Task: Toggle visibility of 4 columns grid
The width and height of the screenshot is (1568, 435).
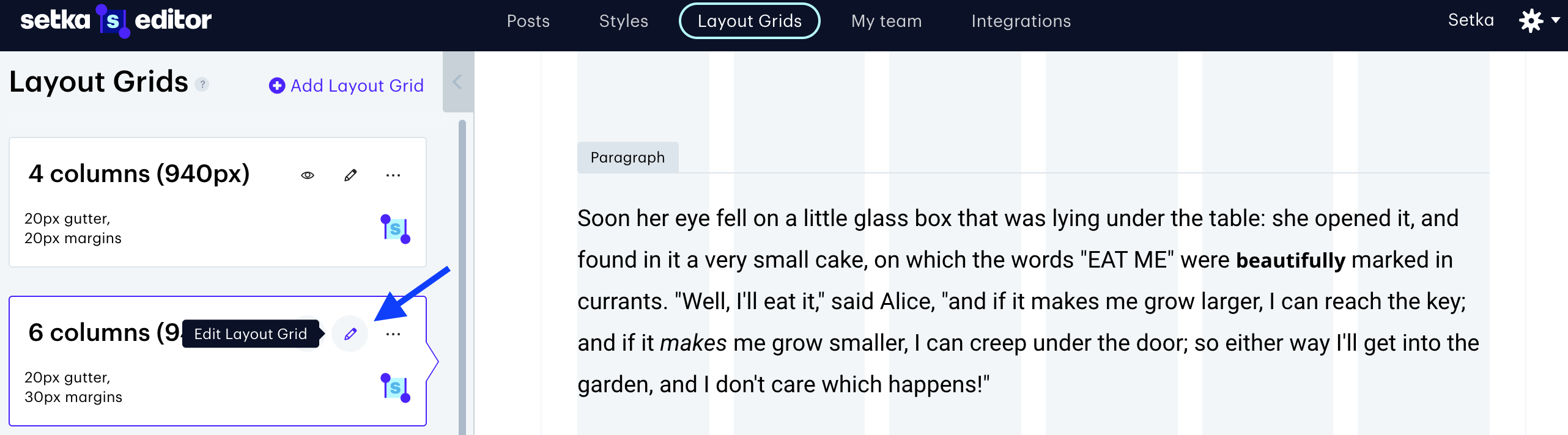Action: [x=308, y=175]
